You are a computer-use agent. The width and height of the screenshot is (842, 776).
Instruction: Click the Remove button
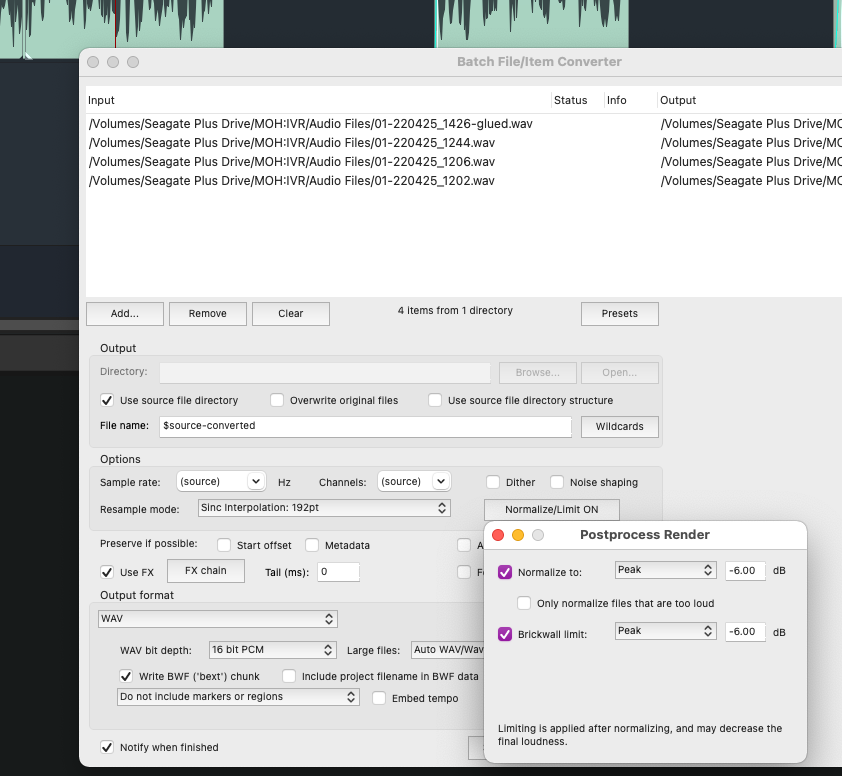(x=208, y=314)
